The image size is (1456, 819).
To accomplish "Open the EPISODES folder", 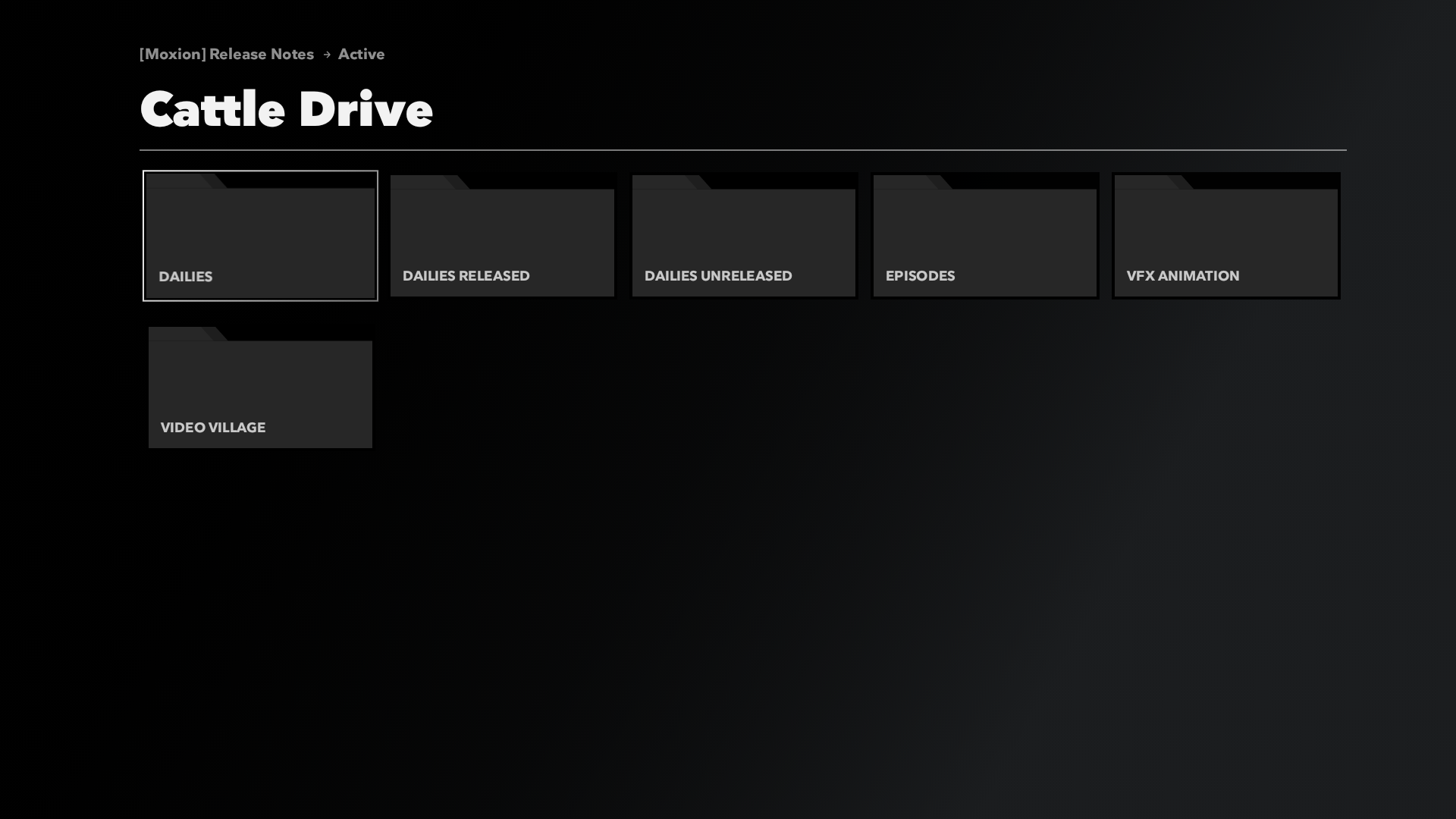I will pyautogui.click(x=985, y=236).
